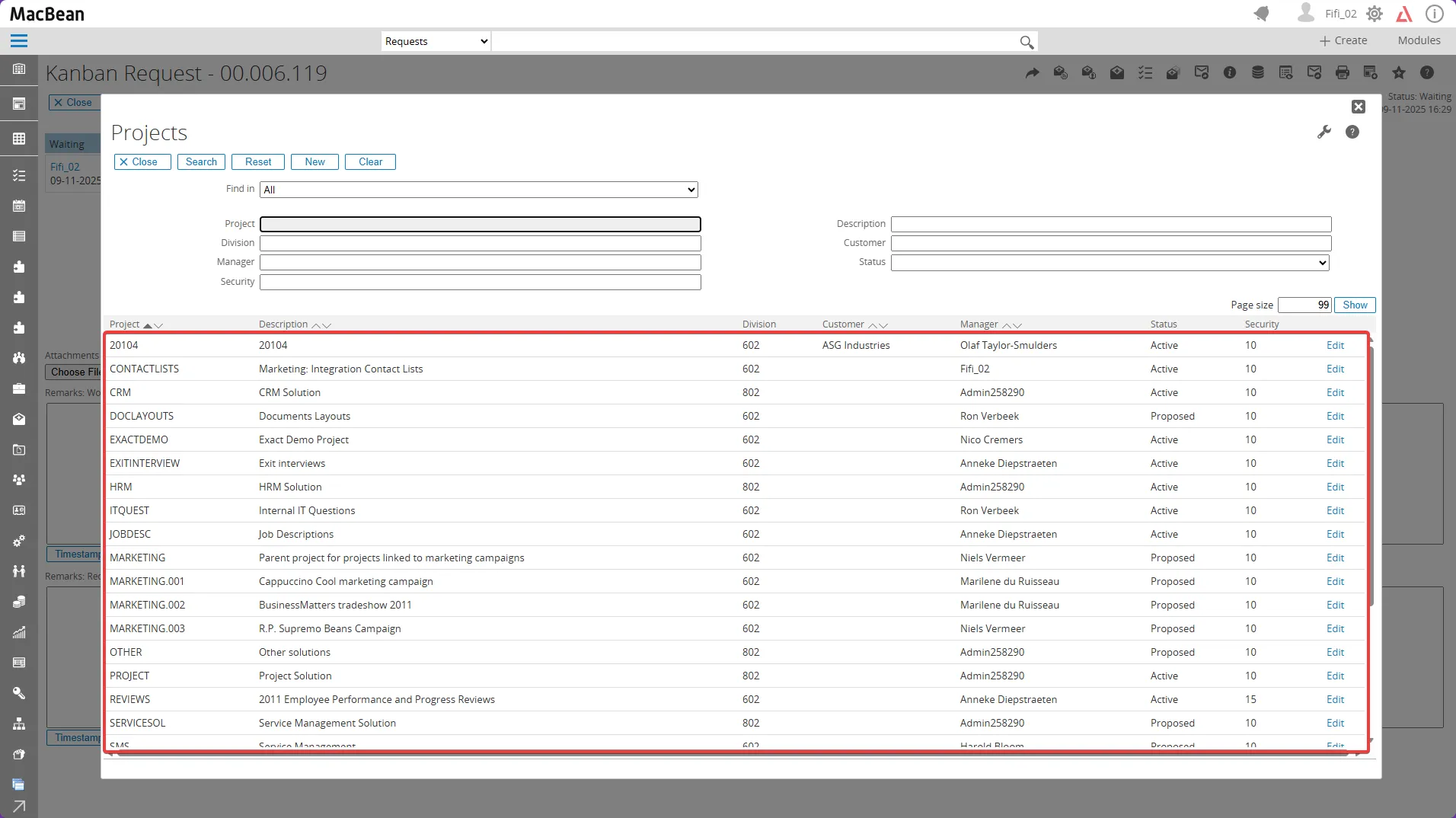Open the hamburger navigation menu
The height and width of the screenshot is (818, 1456).
point(19,41)
